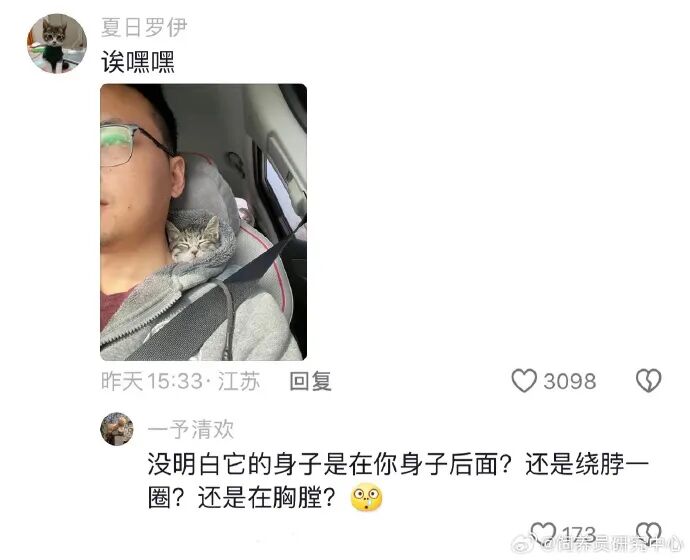Tap the broken heart dislike icon beside 3098
Screen dimensions: 690x560
coord(649,381)
